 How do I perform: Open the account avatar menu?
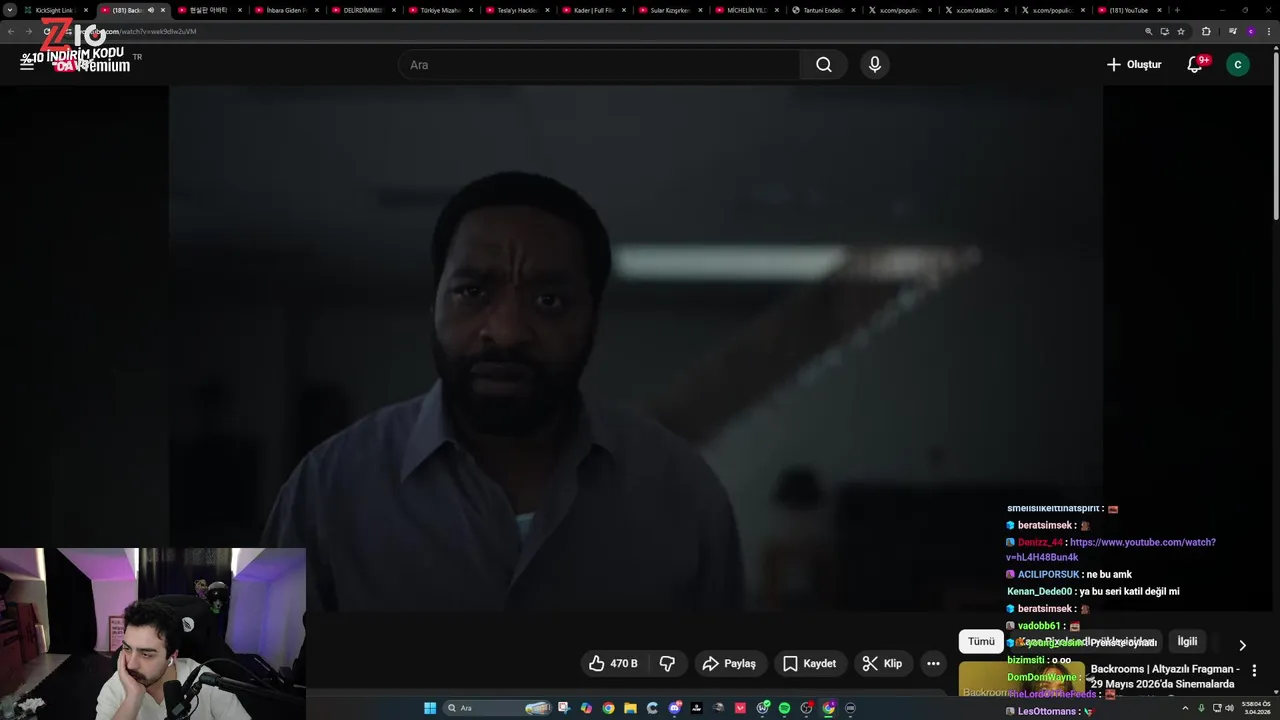tap(1238, 65)
